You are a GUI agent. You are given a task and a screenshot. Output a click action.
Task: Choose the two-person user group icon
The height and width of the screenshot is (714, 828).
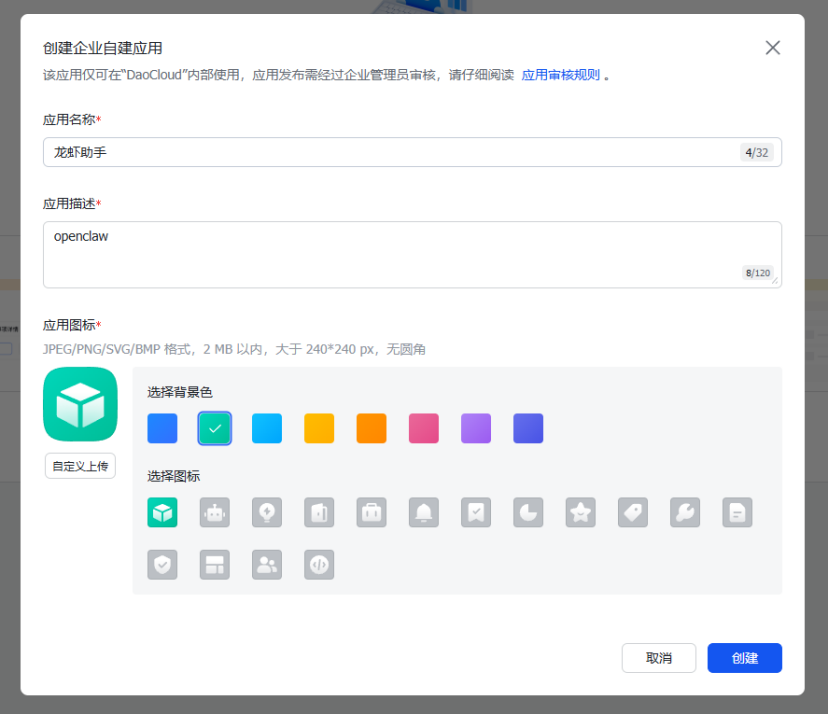tap(266, 564)
